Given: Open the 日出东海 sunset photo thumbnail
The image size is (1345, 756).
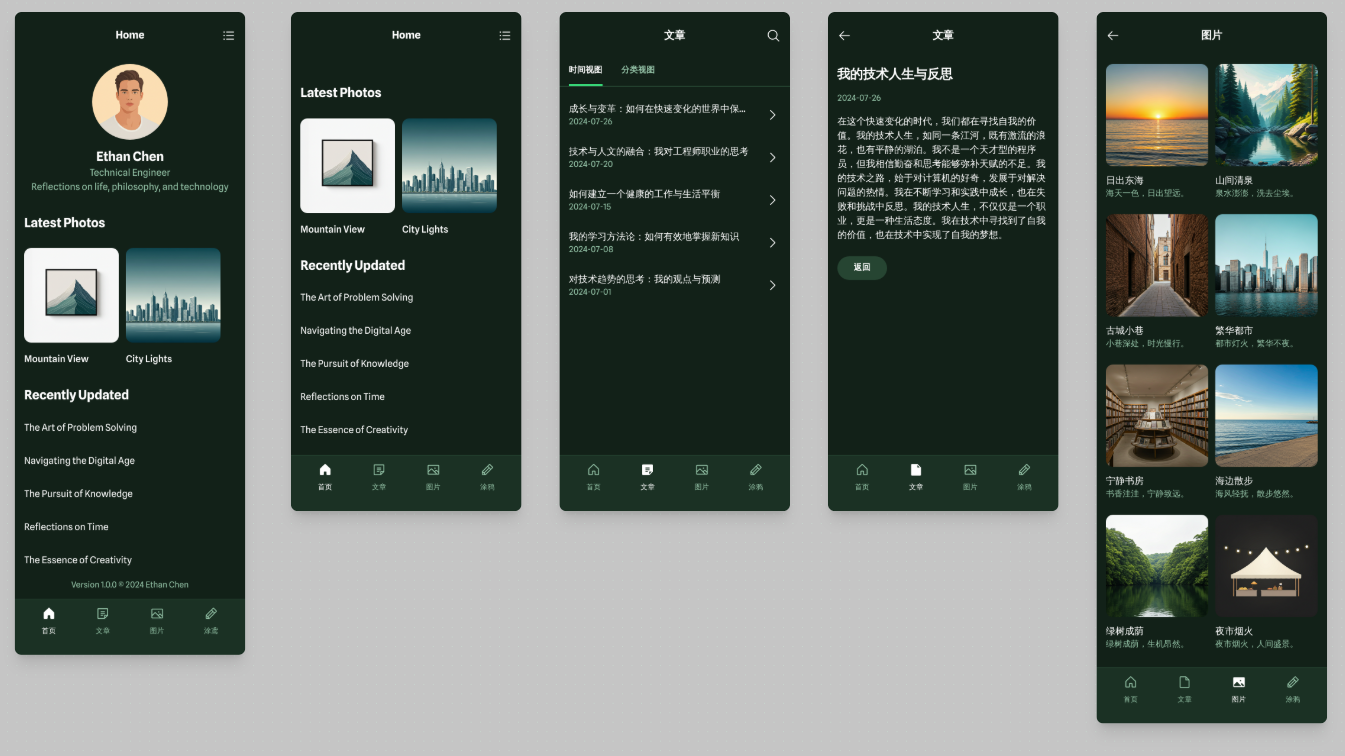Looking at the screenshot, I should [1157, 115].
